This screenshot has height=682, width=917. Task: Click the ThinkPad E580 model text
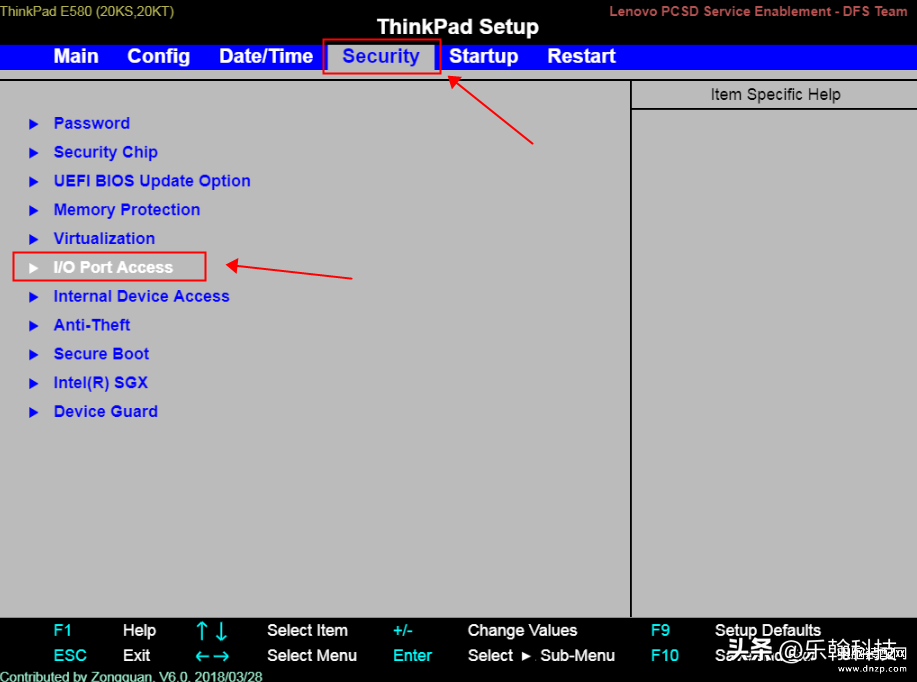pos(87,11)
